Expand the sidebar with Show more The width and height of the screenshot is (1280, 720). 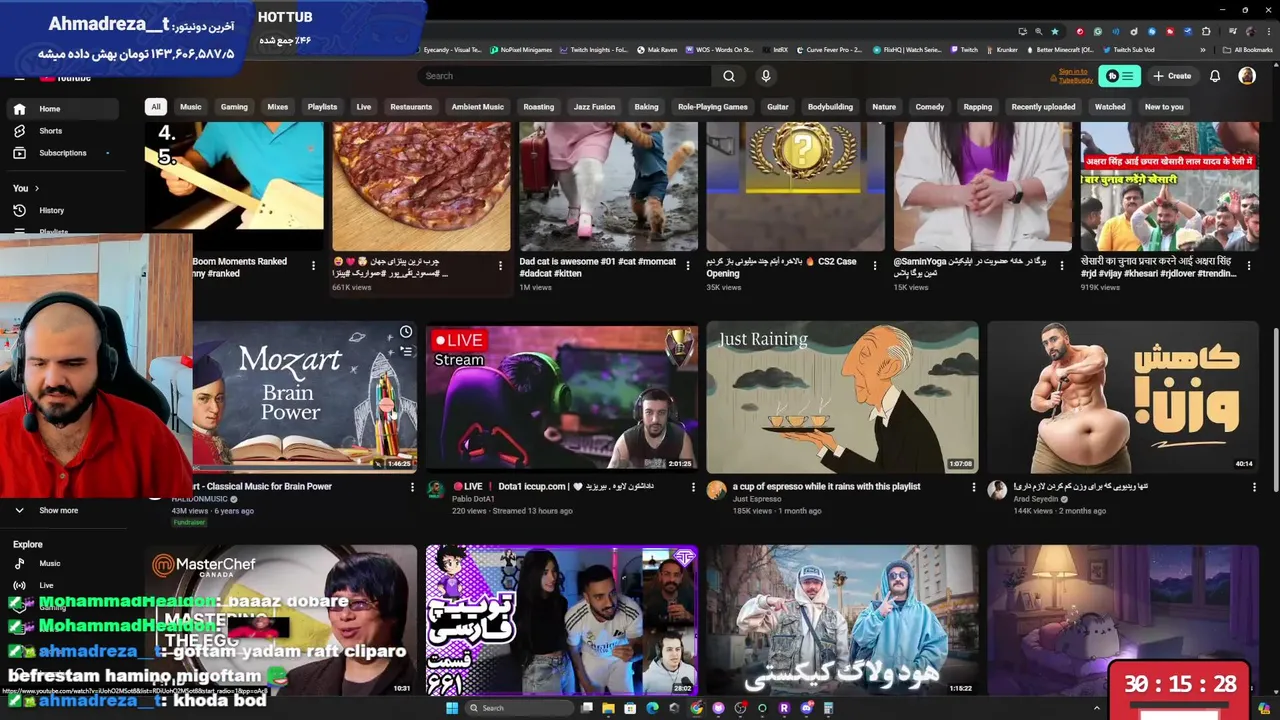65,510
